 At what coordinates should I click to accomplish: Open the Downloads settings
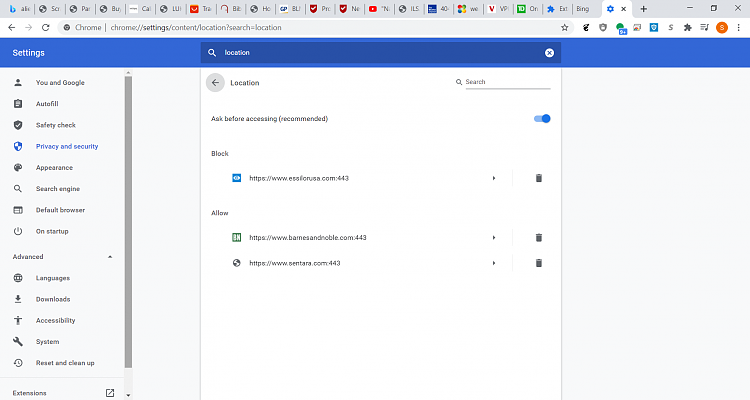tap(53, 300)
